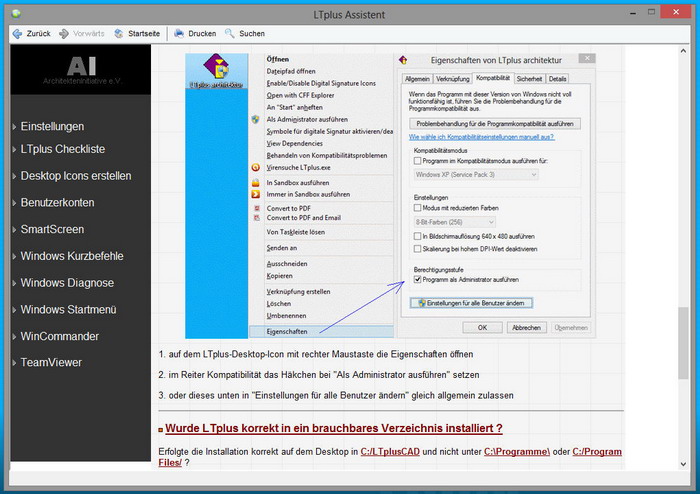Toggle Bildschirmauflösung 640 x 480 checkbox
Image resolution: width=700 pixels, height=494 pixels.
point(417,236)
